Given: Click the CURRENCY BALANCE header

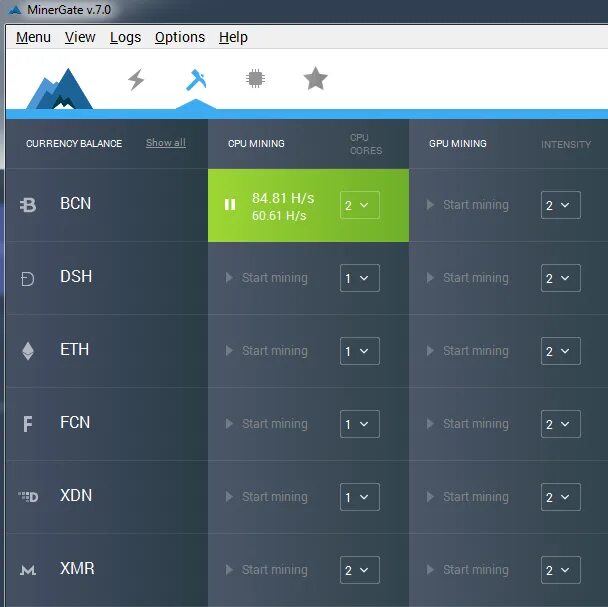Looking at the screenshot, I should [74, 144].
